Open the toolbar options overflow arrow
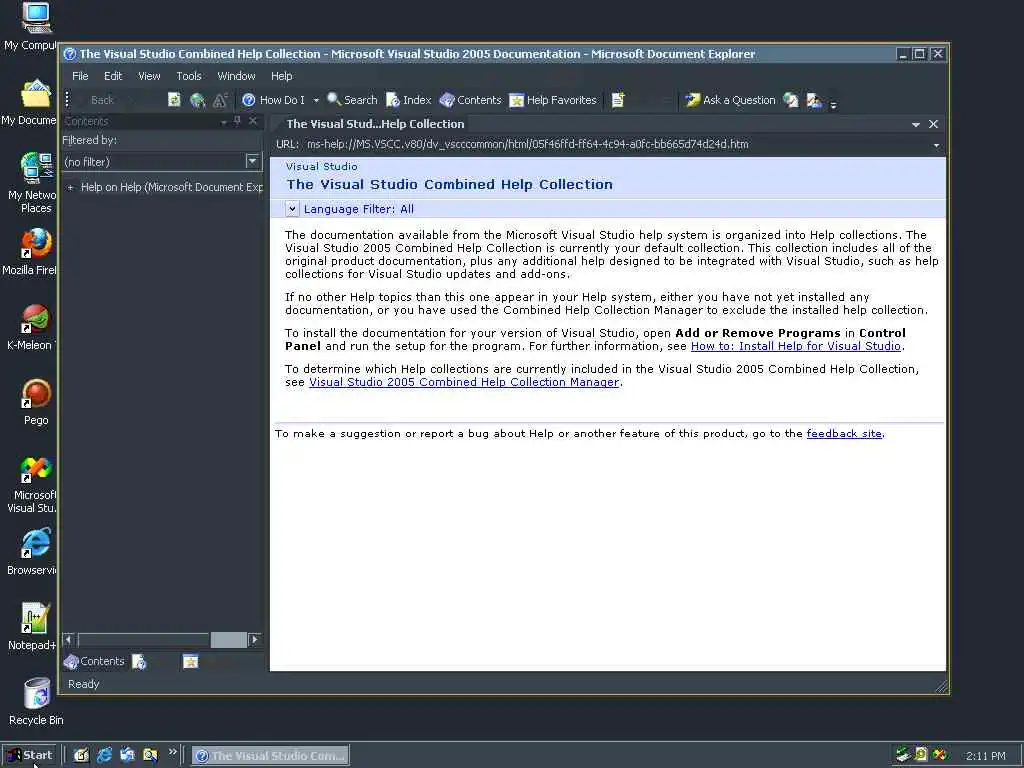The width and height of the screenshot is (1024, 768). pyautogui.click(x=833, y=104)
